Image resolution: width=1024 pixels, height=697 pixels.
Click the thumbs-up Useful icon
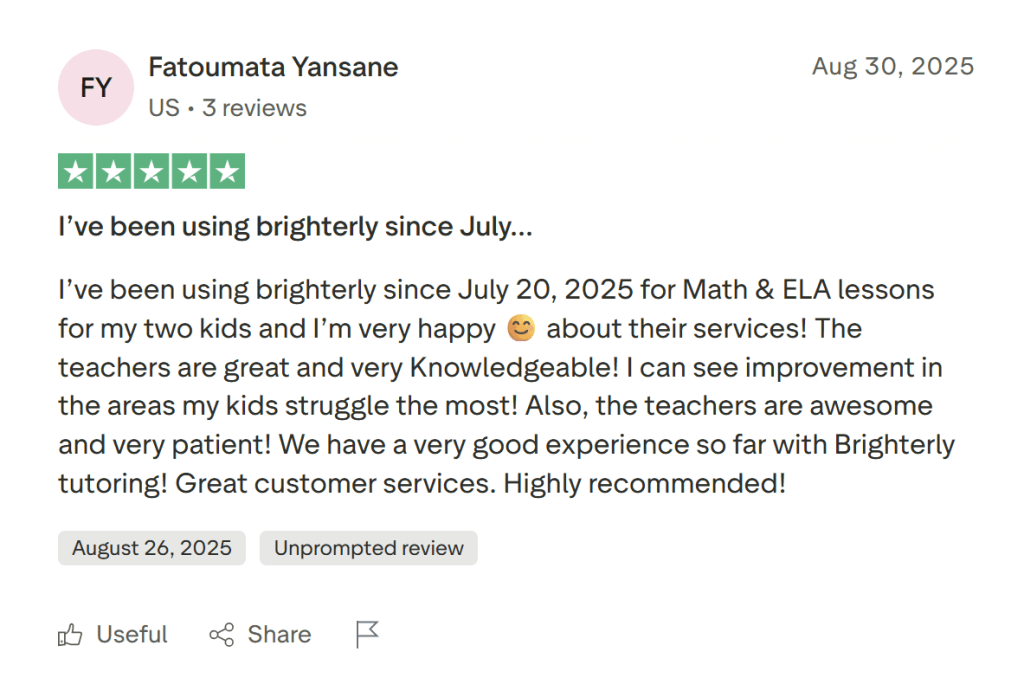70,634
